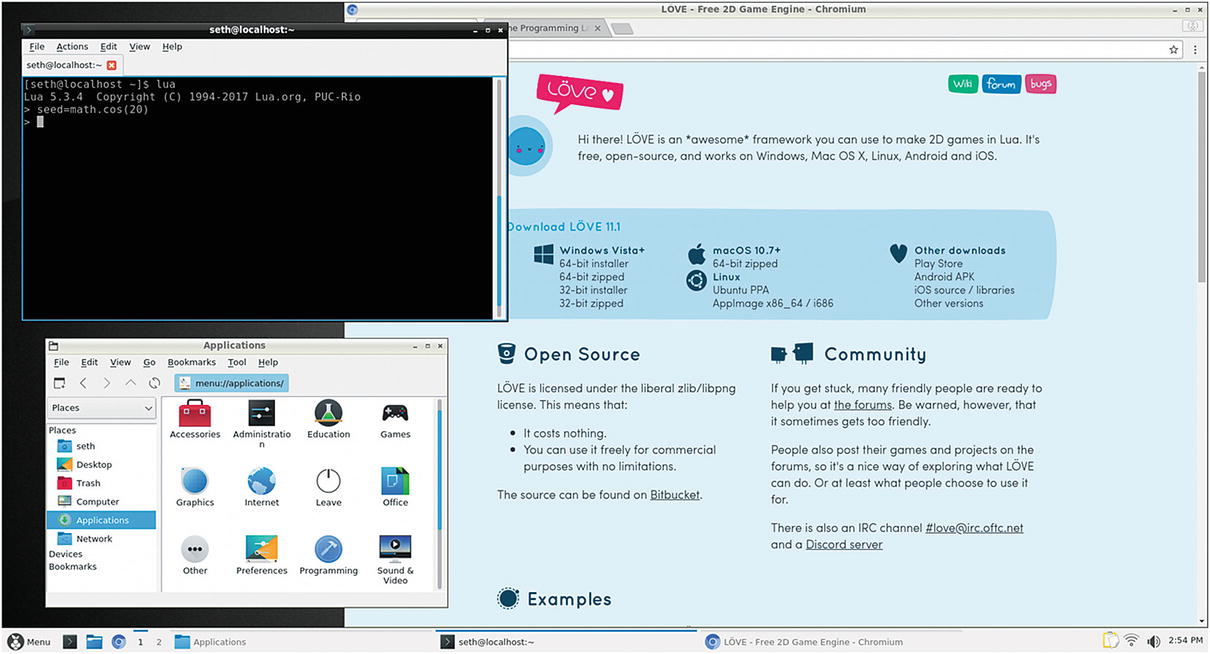Open the Internet globe icon
The height and width of the screenshot is (654, 1210).
click(261, 480)
